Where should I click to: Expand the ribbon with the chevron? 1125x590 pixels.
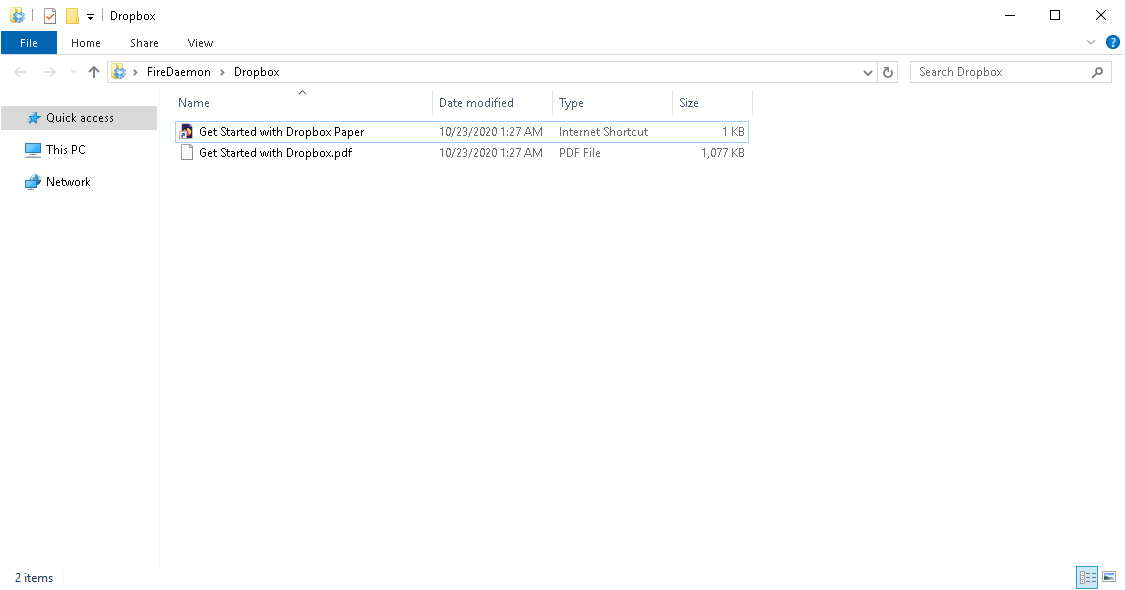tap(1091, 42)
